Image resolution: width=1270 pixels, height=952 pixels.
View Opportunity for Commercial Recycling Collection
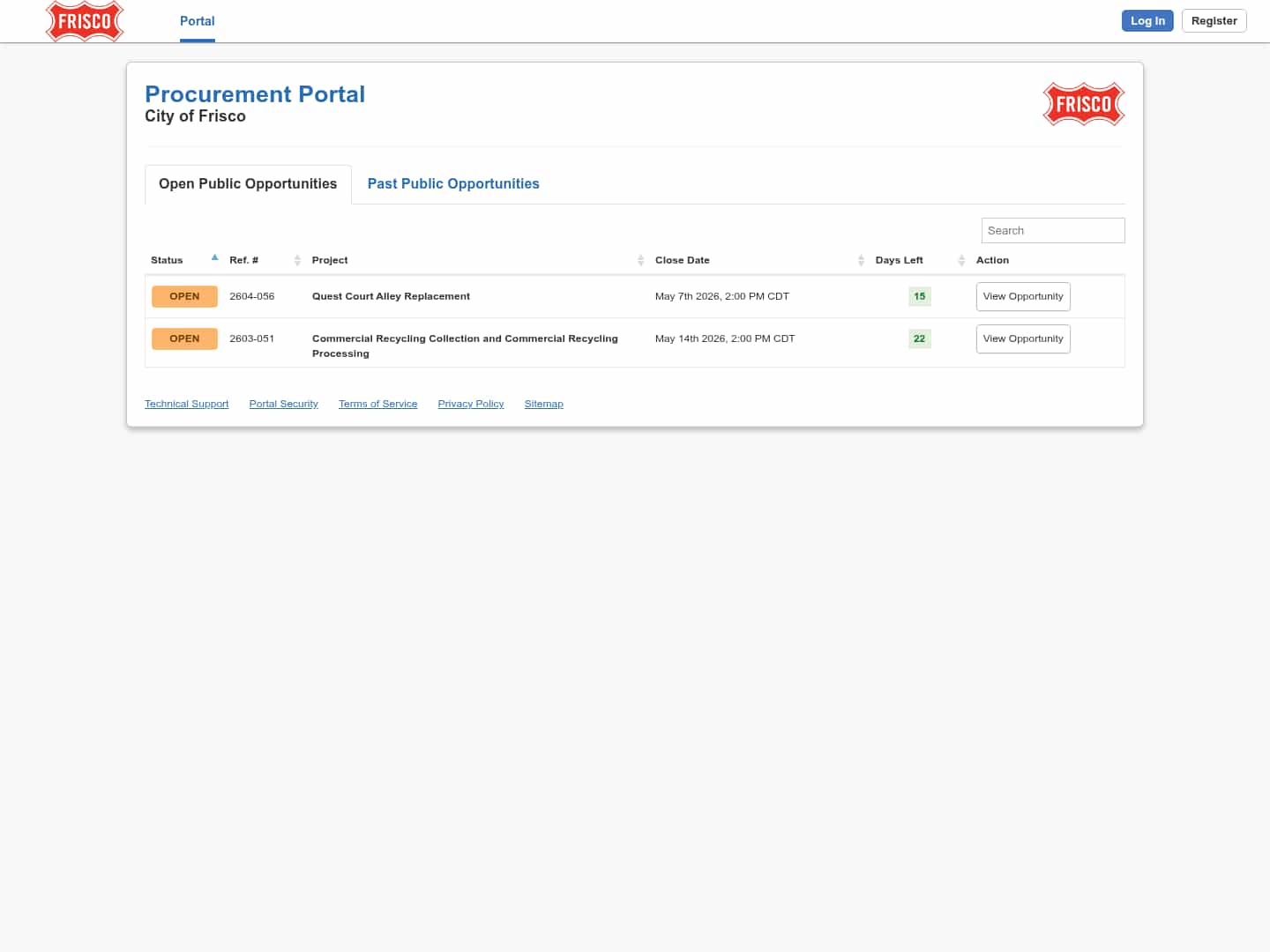pyautogui.click(x=1022, y=338)
